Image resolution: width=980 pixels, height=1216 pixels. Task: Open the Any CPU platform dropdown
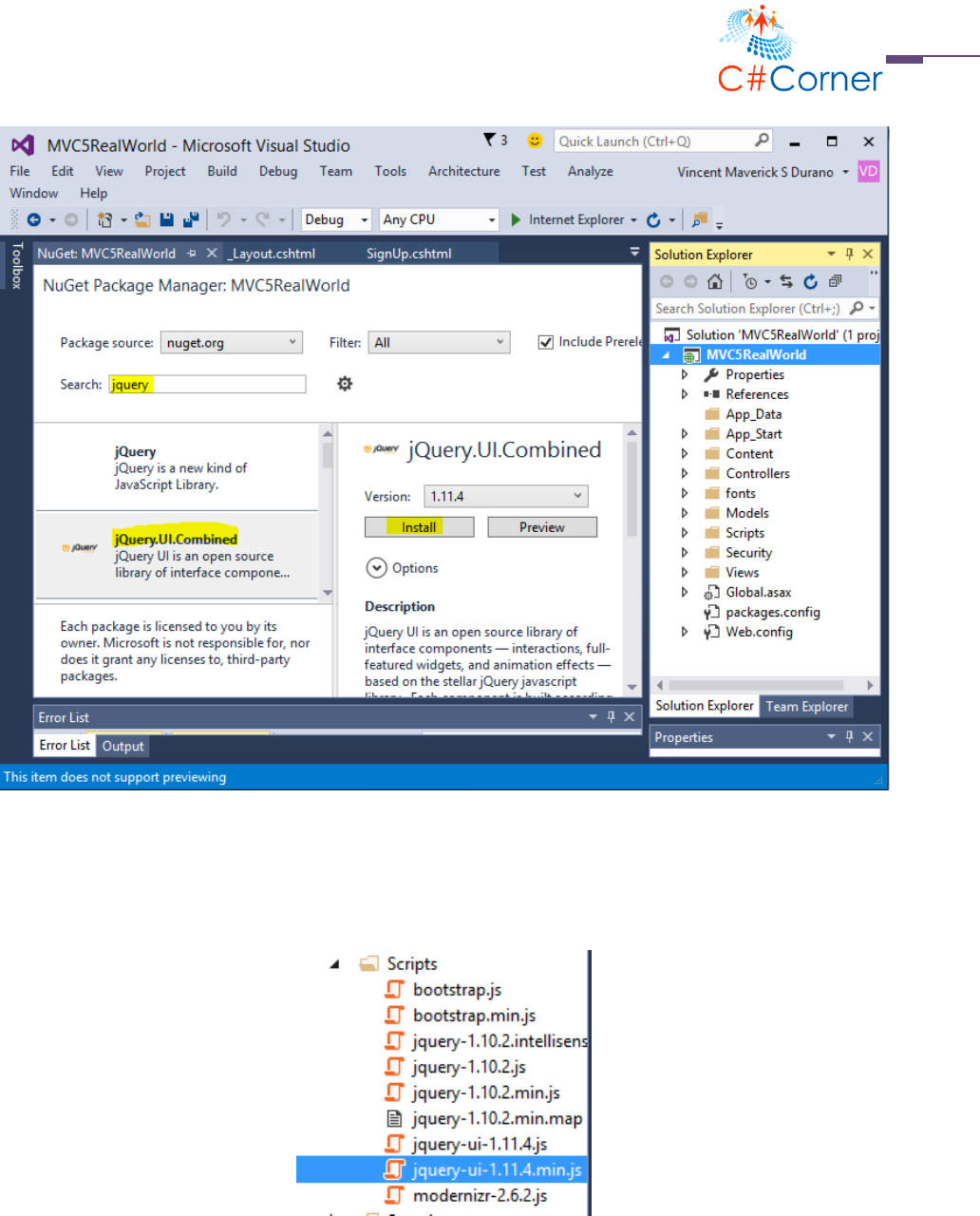pos(439,219)
